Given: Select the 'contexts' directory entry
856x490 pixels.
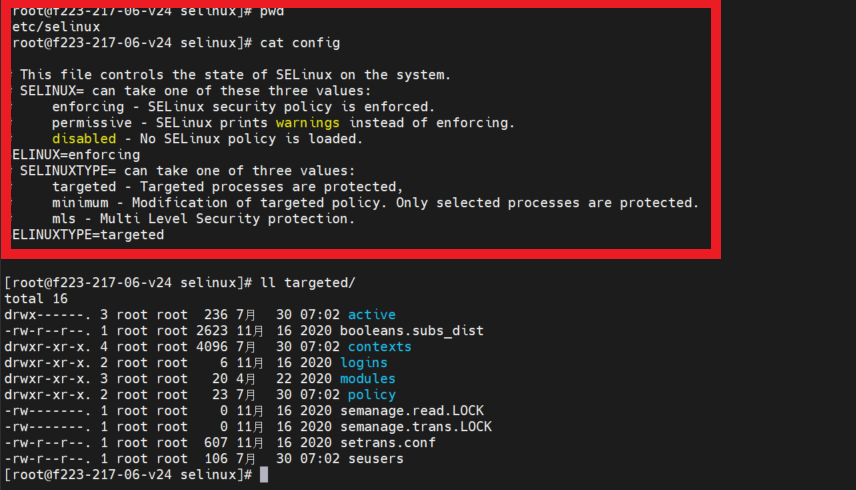Looking at the screenshot, I should pos(379,347).
